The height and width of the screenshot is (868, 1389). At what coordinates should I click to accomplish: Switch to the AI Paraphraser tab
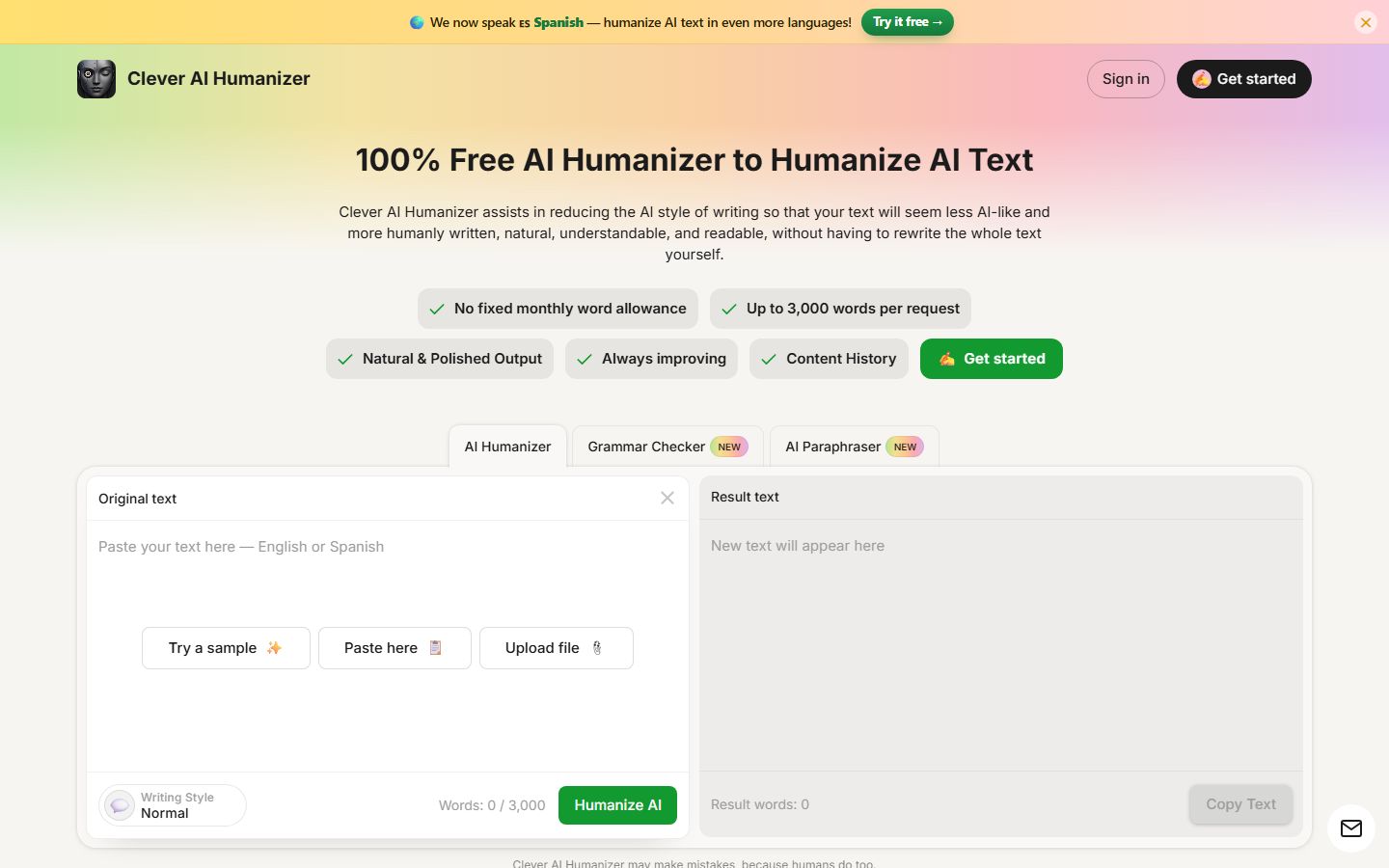(854, 447)
